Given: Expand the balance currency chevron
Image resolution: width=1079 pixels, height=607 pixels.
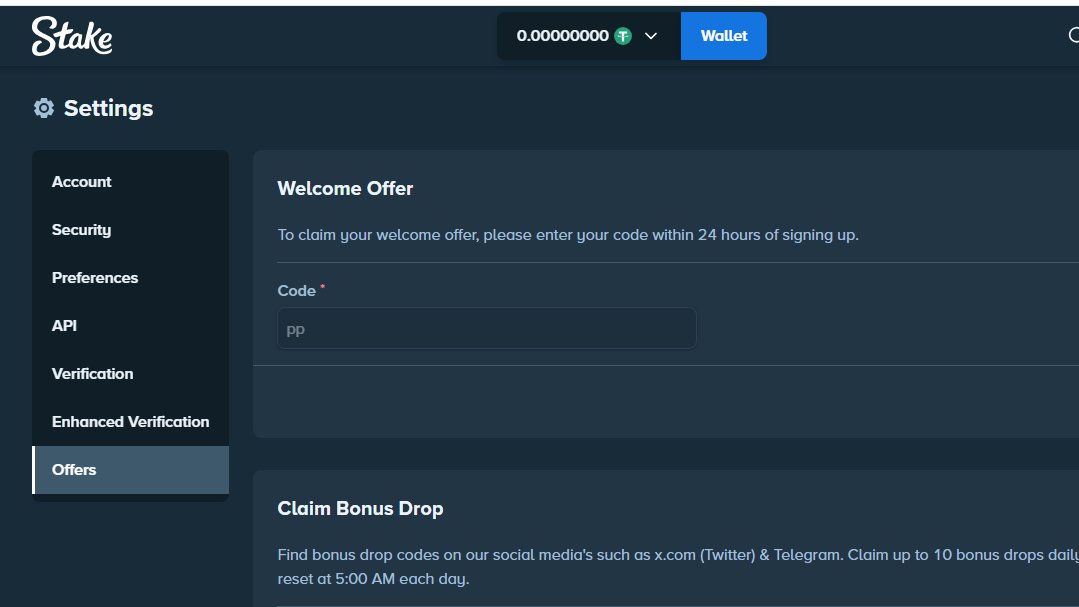Looking at the screenshot, I should [650, 36].
